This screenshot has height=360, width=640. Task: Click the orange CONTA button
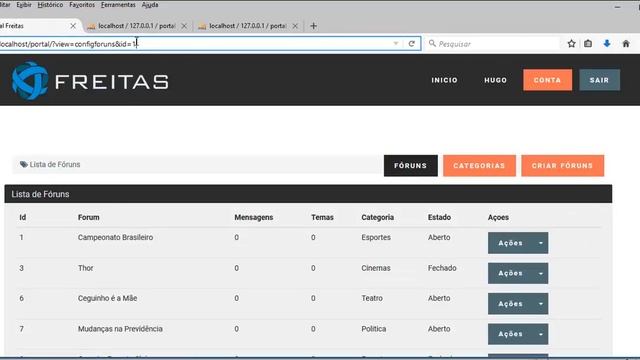tap(547, 80)
